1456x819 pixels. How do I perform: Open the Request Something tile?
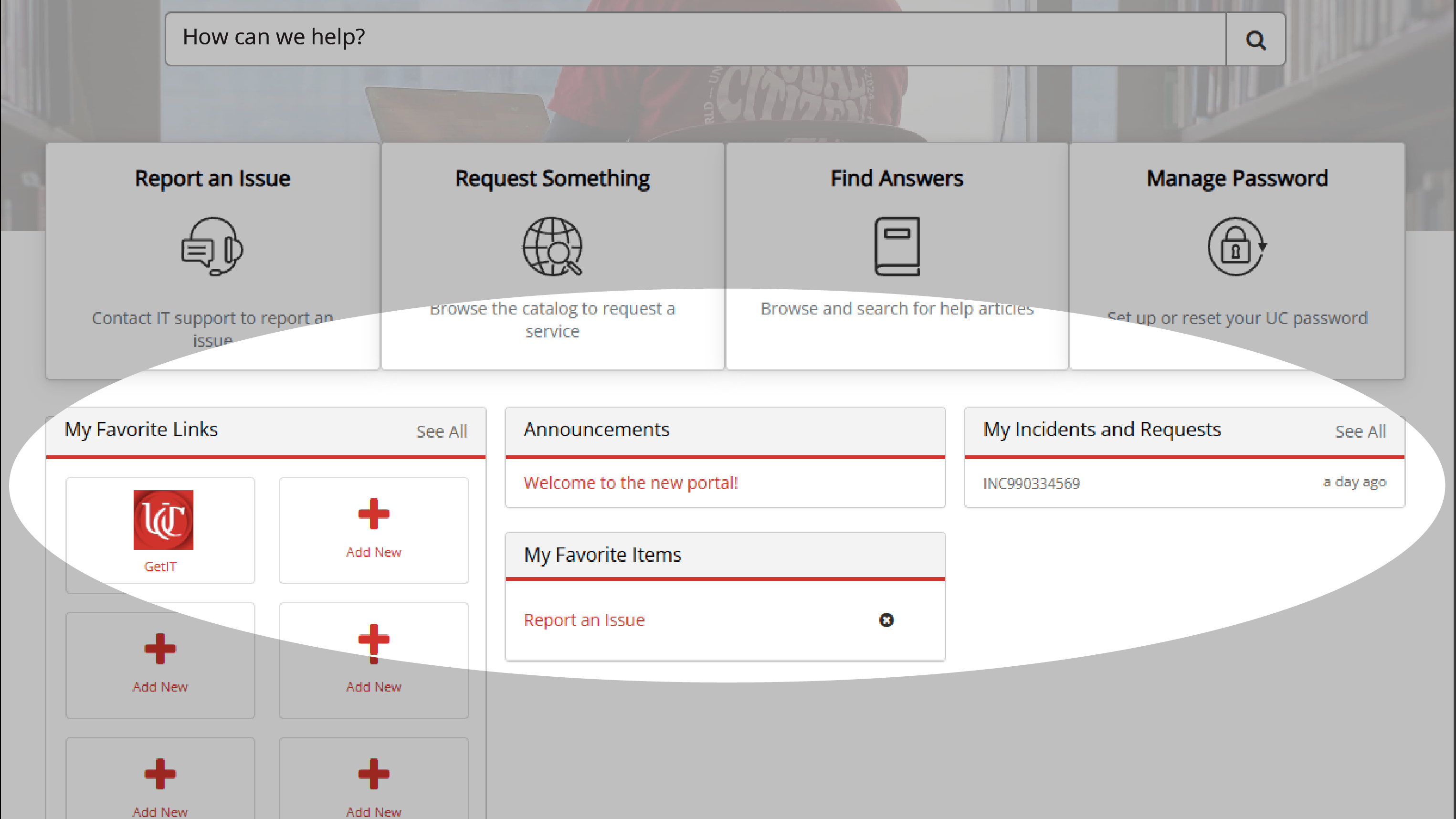(552, 178)
